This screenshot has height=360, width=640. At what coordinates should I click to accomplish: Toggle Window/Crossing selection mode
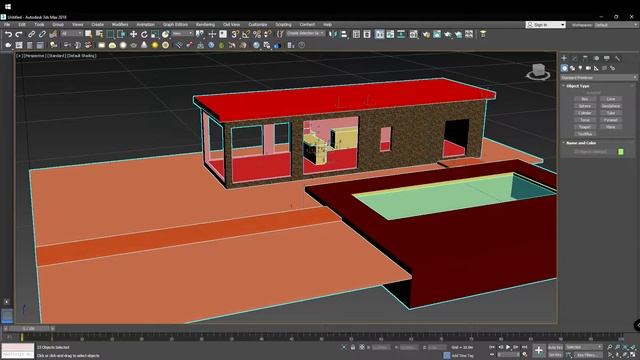(121, 35)
